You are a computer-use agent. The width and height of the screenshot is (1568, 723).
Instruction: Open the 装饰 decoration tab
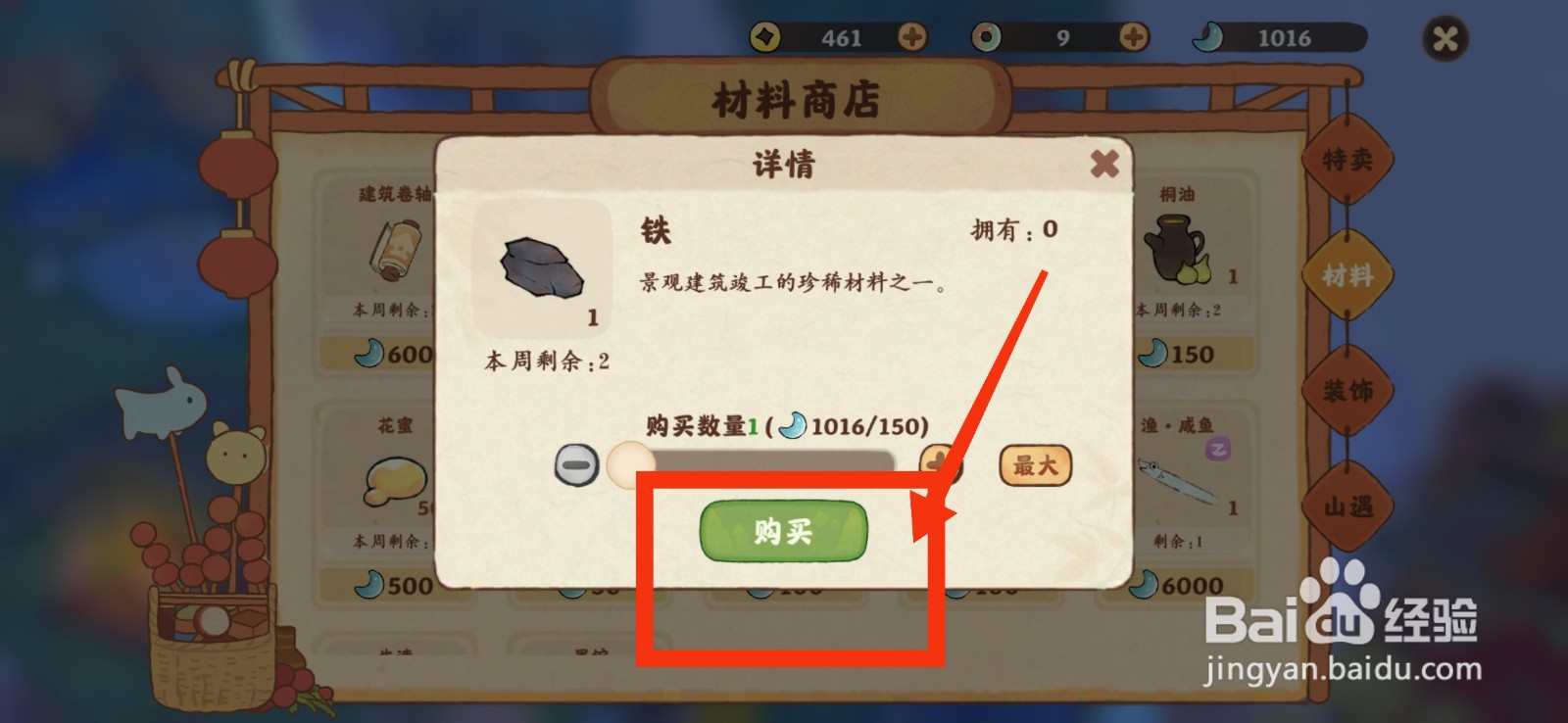tap(1347, 391)
